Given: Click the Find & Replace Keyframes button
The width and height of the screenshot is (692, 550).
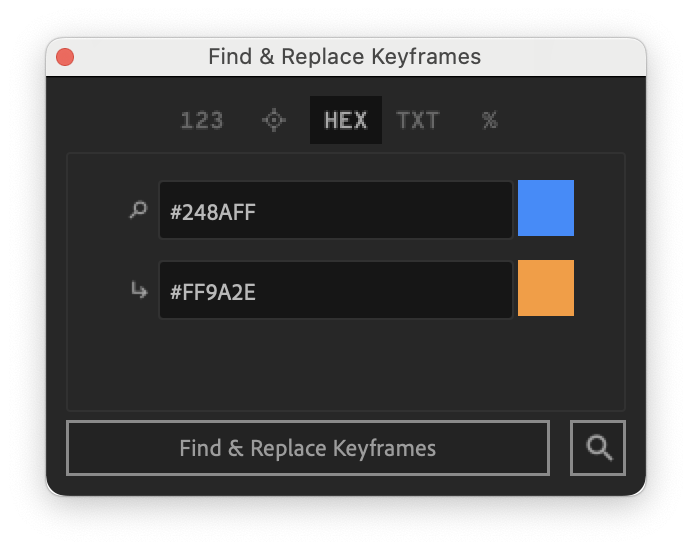Looking at the screenshot, I should pyautogui.click(x=308, y=448).
